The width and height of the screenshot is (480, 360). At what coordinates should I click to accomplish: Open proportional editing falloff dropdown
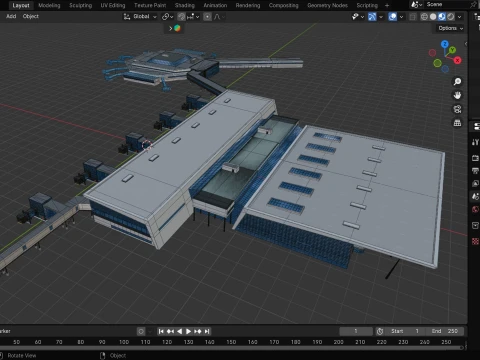tap(219, 17)
